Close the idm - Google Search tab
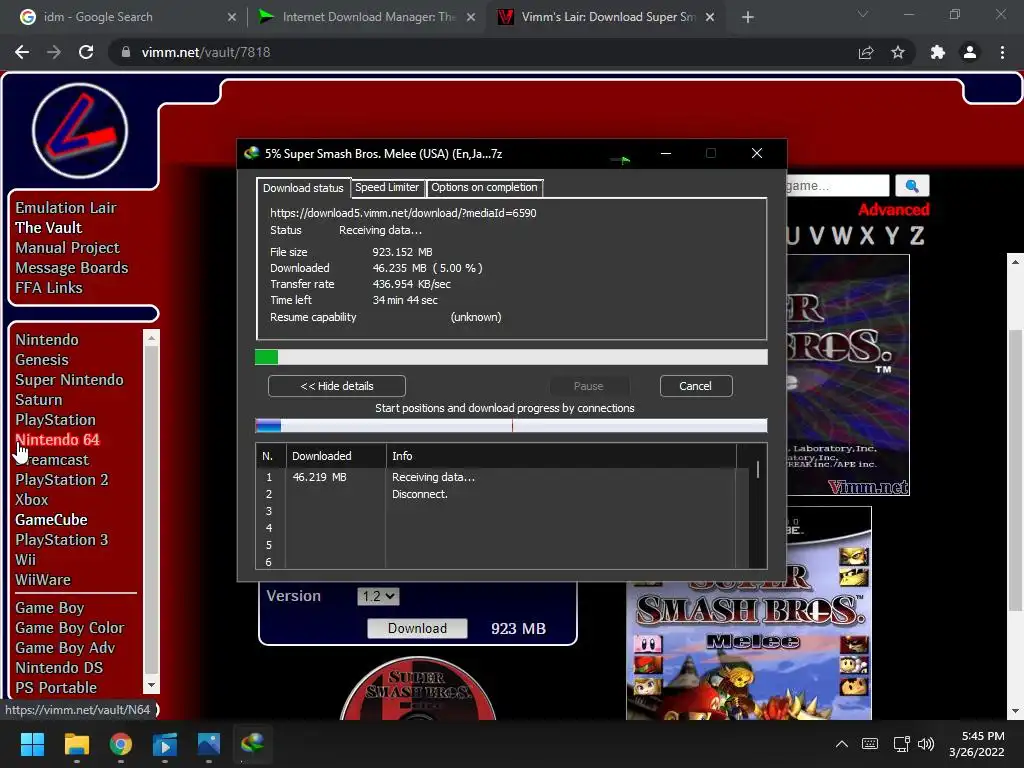Image resolution: width=1024 pixels, height=768 pixels. point(232,17)
